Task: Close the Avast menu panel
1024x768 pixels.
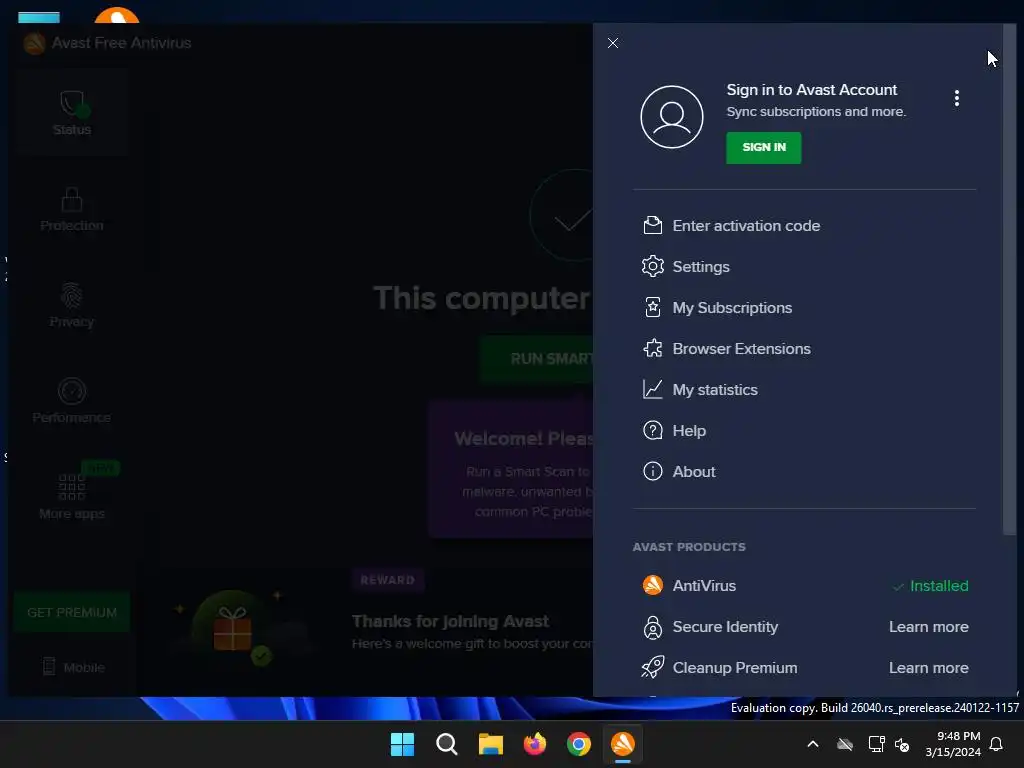Action: [613, 43]
